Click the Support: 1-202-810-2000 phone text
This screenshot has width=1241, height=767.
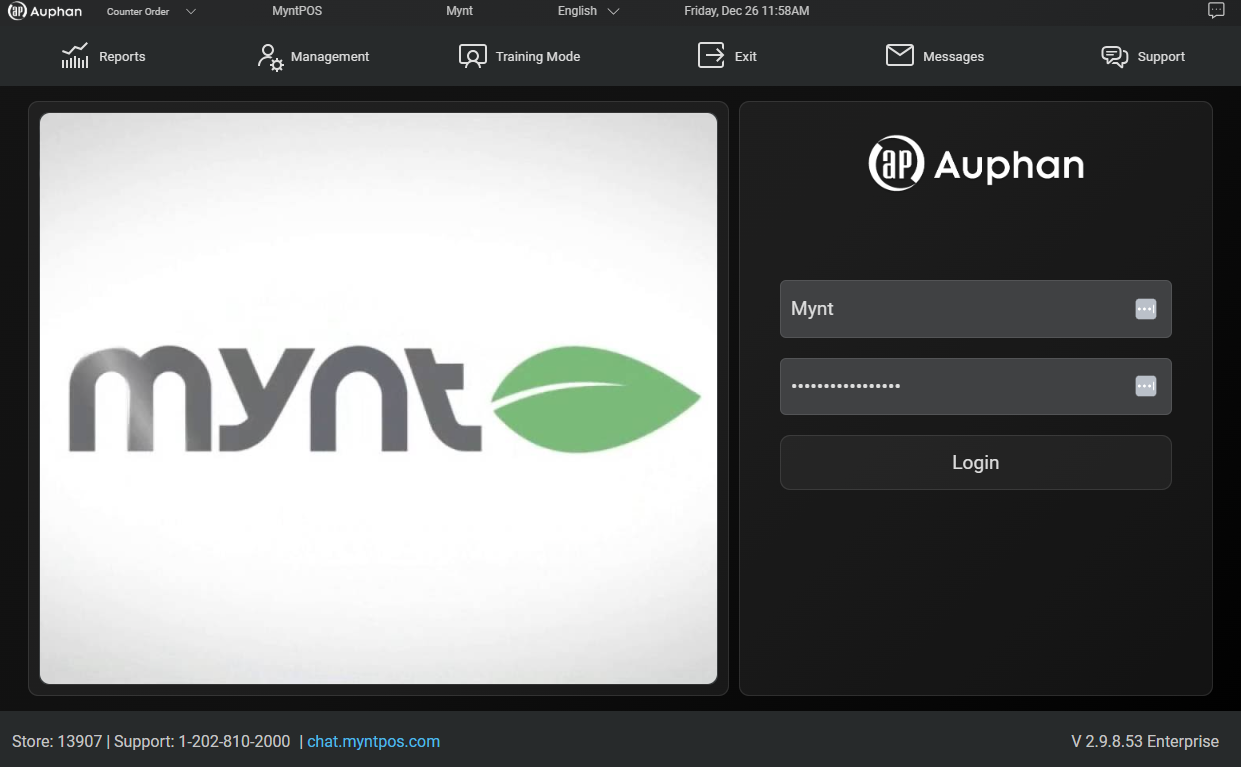(x=202, y=741)
